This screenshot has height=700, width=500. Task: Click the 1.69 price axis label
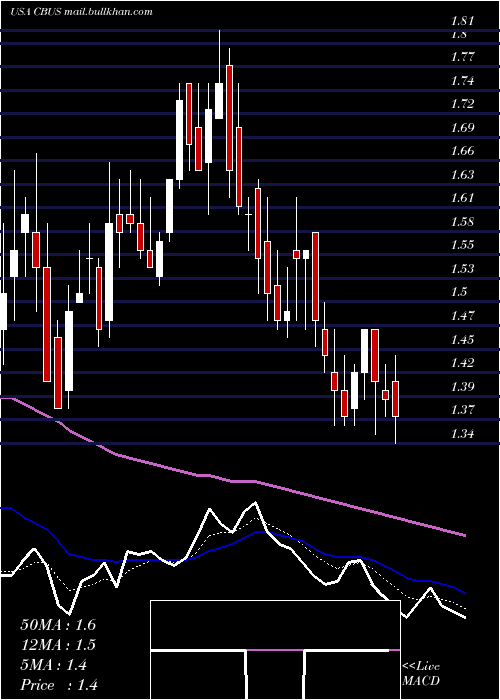point(462,128)
